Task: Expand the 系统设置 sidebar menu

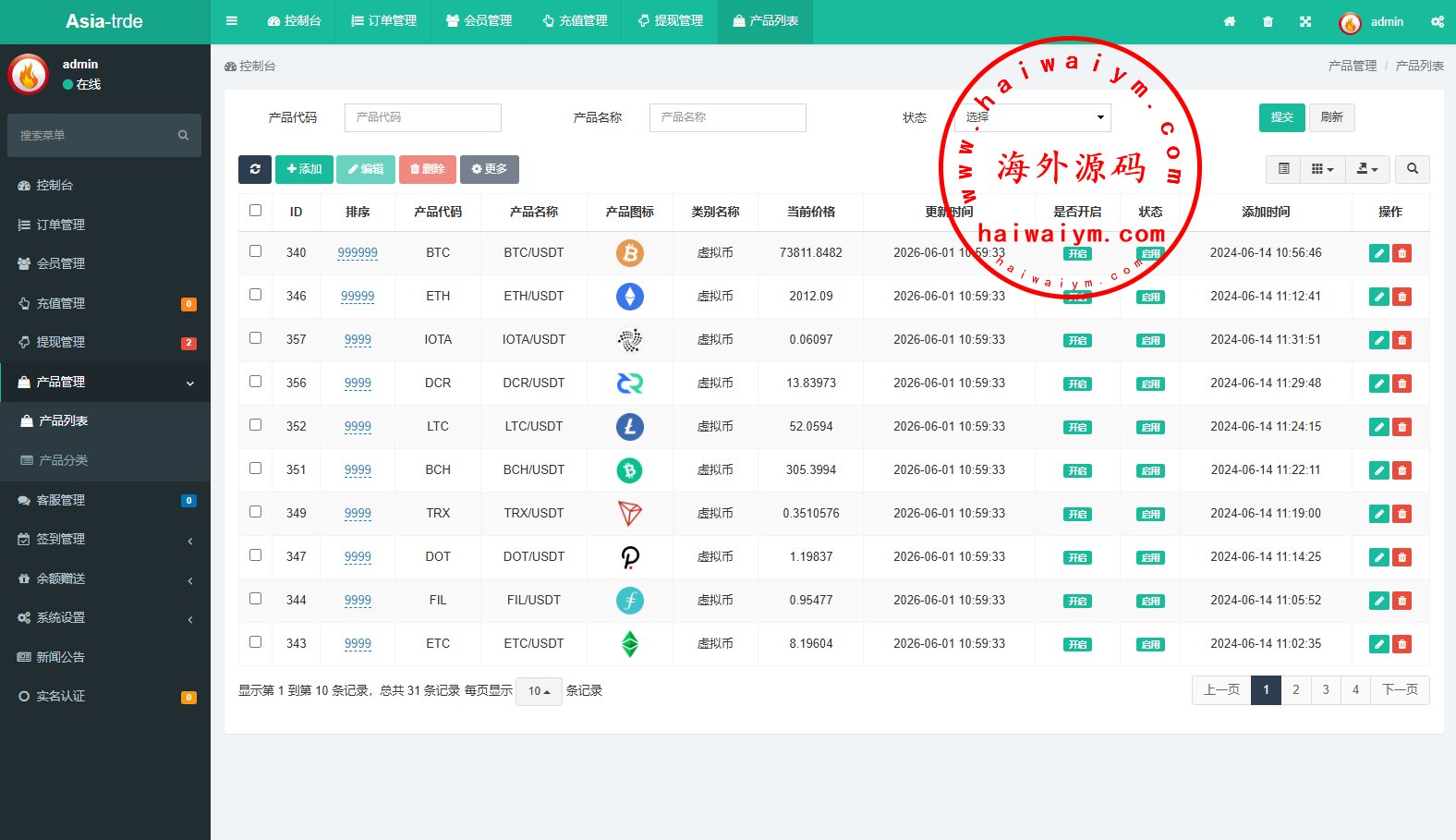Action: 105,618
